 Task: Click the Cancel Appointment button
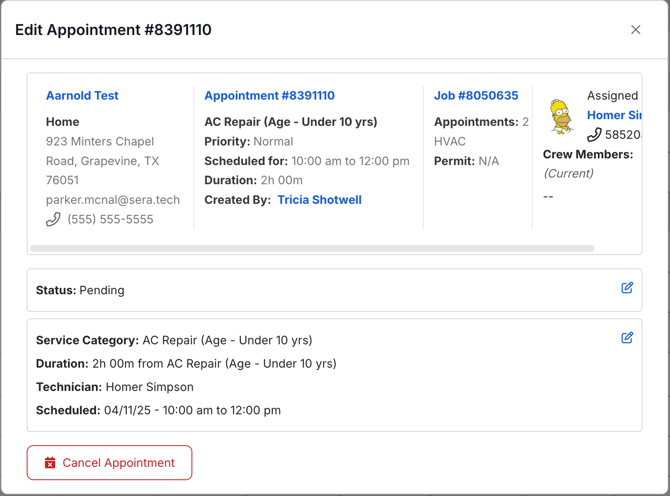(109, 463)
